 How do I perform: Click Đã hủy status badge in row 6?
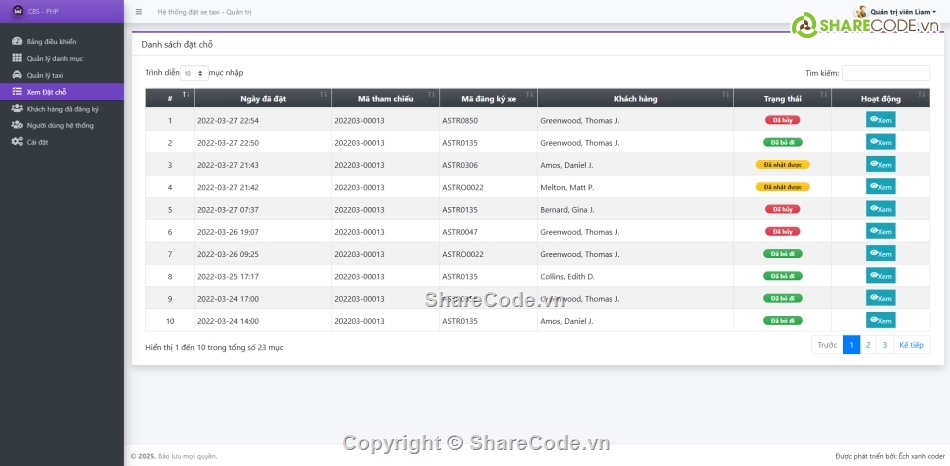[x=782, y=231]
